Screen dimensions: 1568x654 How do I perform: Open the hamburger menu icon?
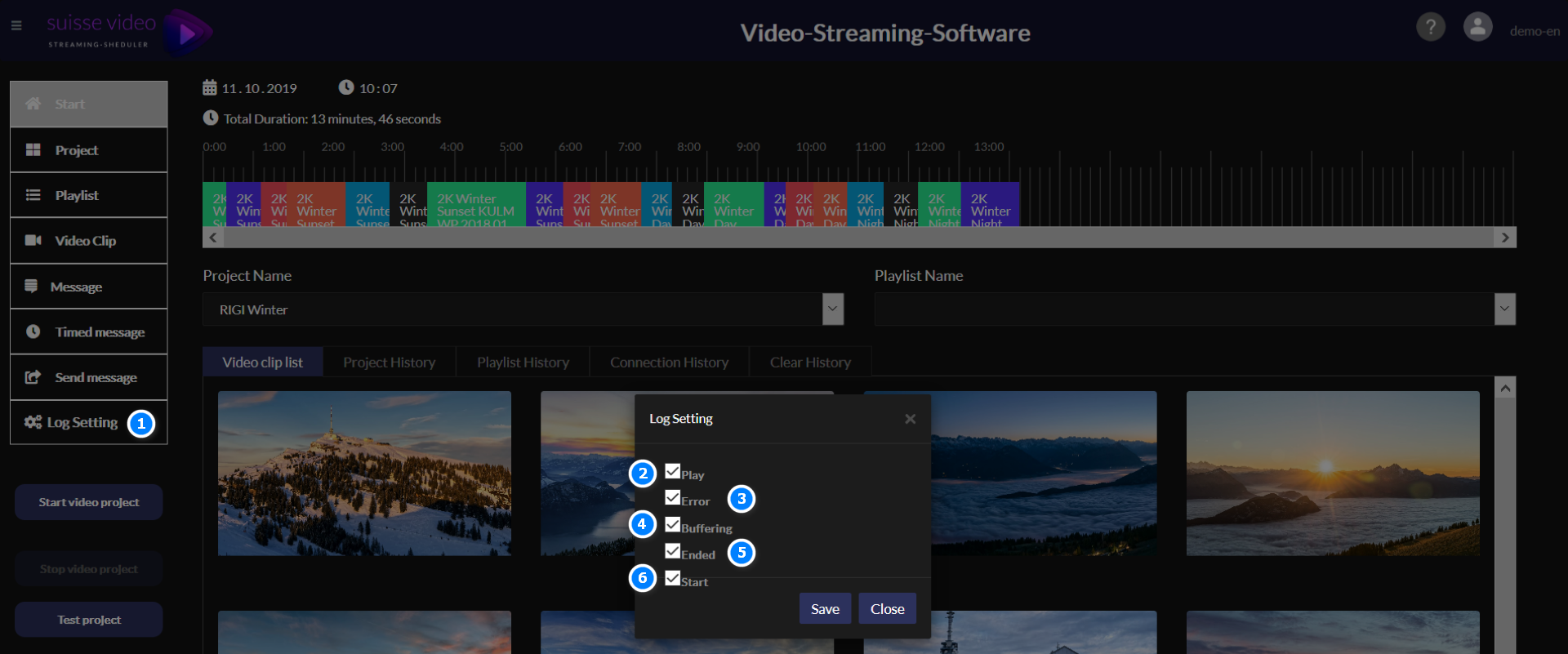coord(16,26)
